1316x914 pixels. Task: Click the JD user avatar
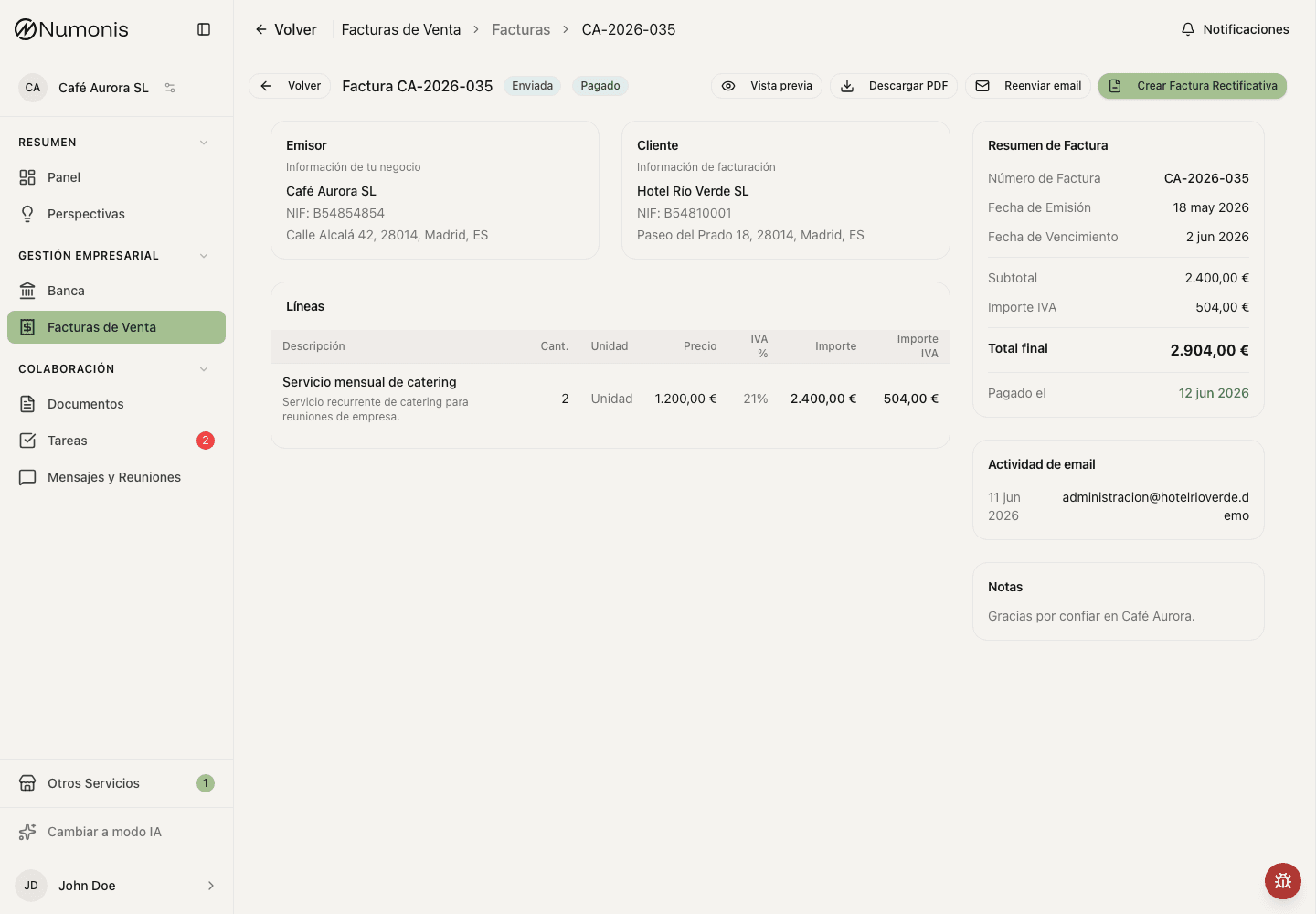(31, 886)
